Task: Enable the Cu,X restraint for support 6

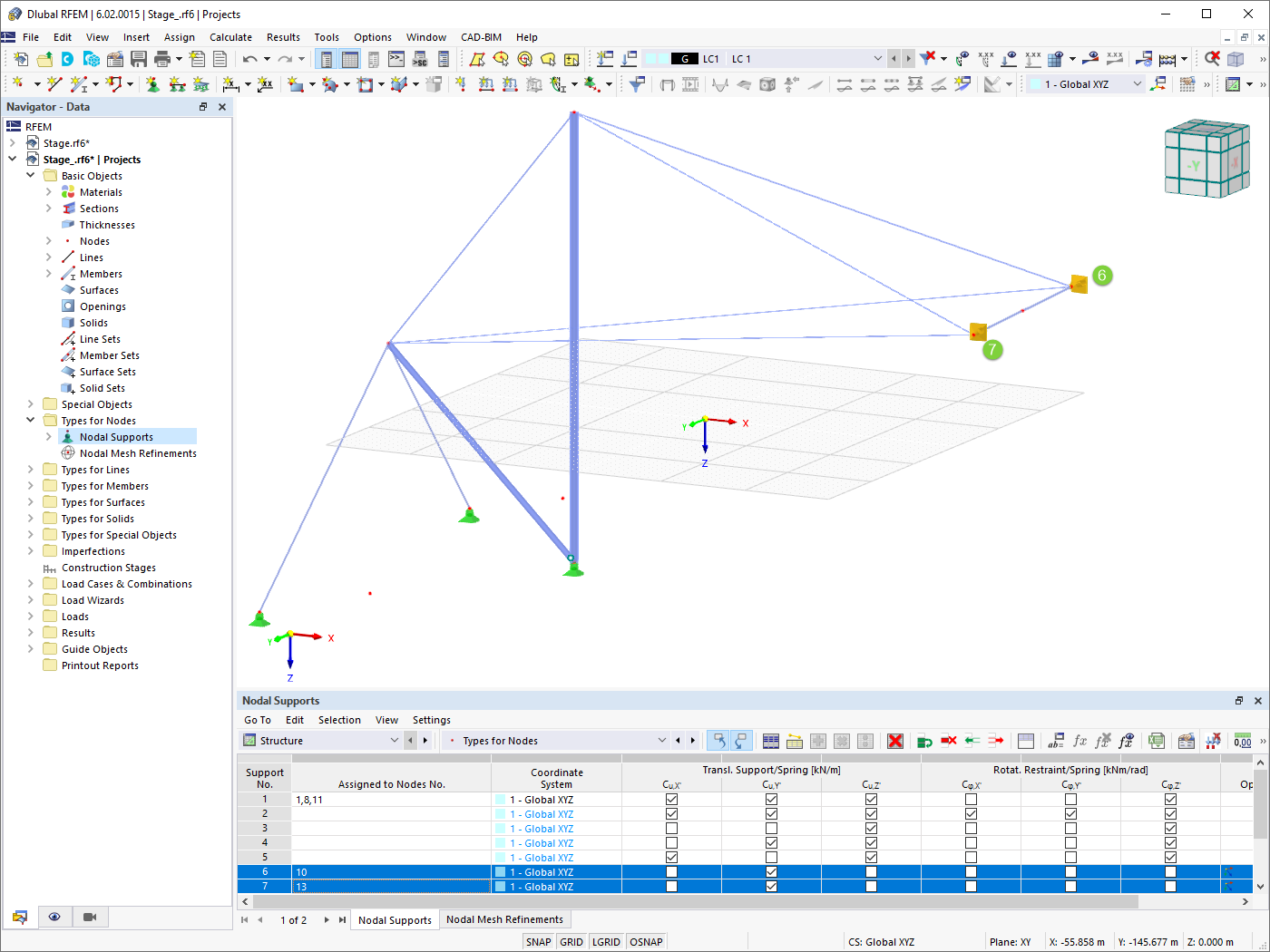Action: pyautogui.click(x=671, y=871)
